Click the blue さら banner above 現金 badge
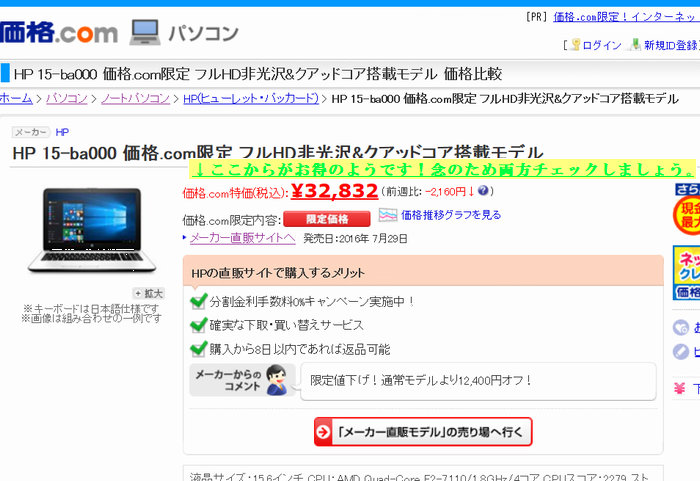The width and height of the screenshot is (700, 481). point(688,189)
